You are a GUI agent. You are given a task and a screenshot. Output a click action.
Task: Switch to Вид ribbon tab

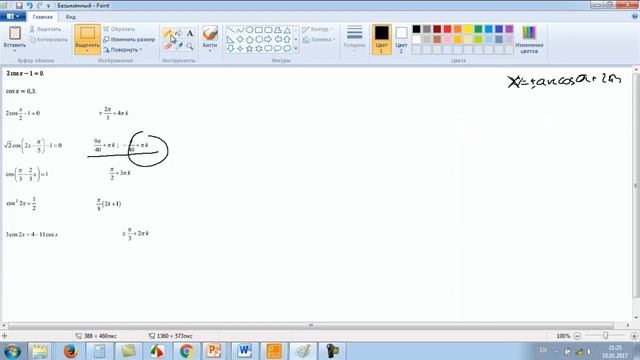click(x=70, y=17)
